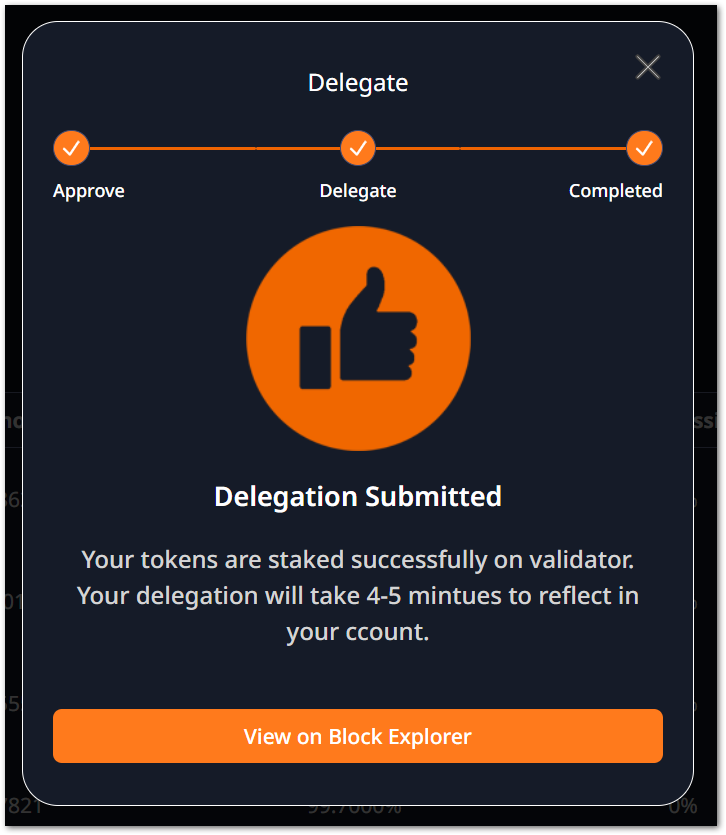This screenshot has height=835, width=726.
Task: Select the Delegate step label under the stepper
Action: (x=358, y=191)
